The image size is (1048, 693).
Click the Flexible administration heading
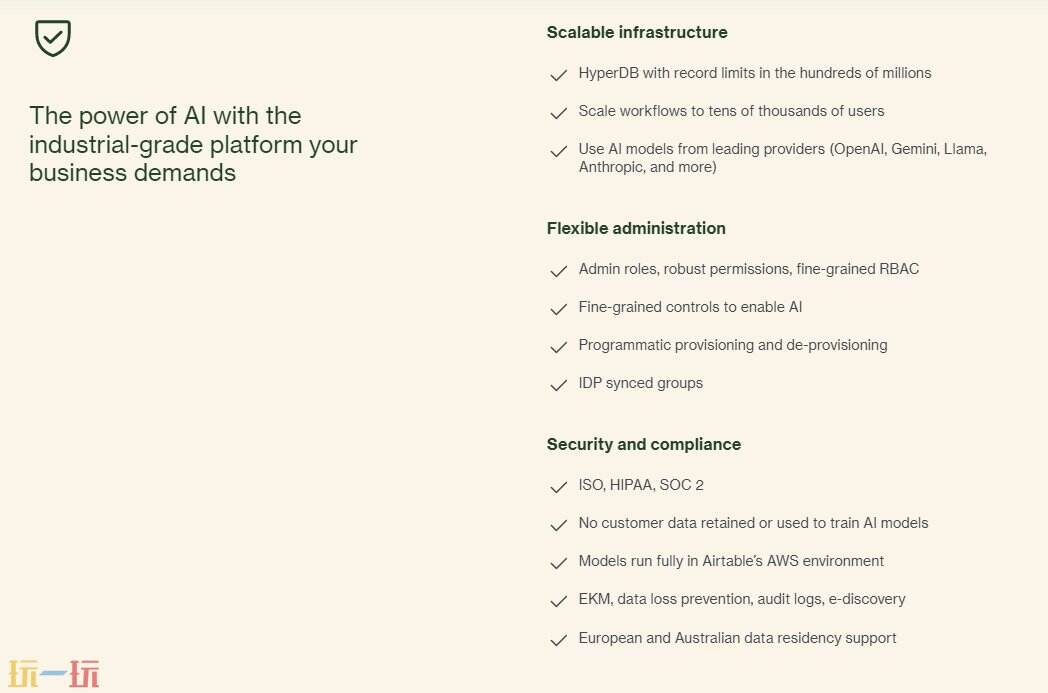pos(636,228)
